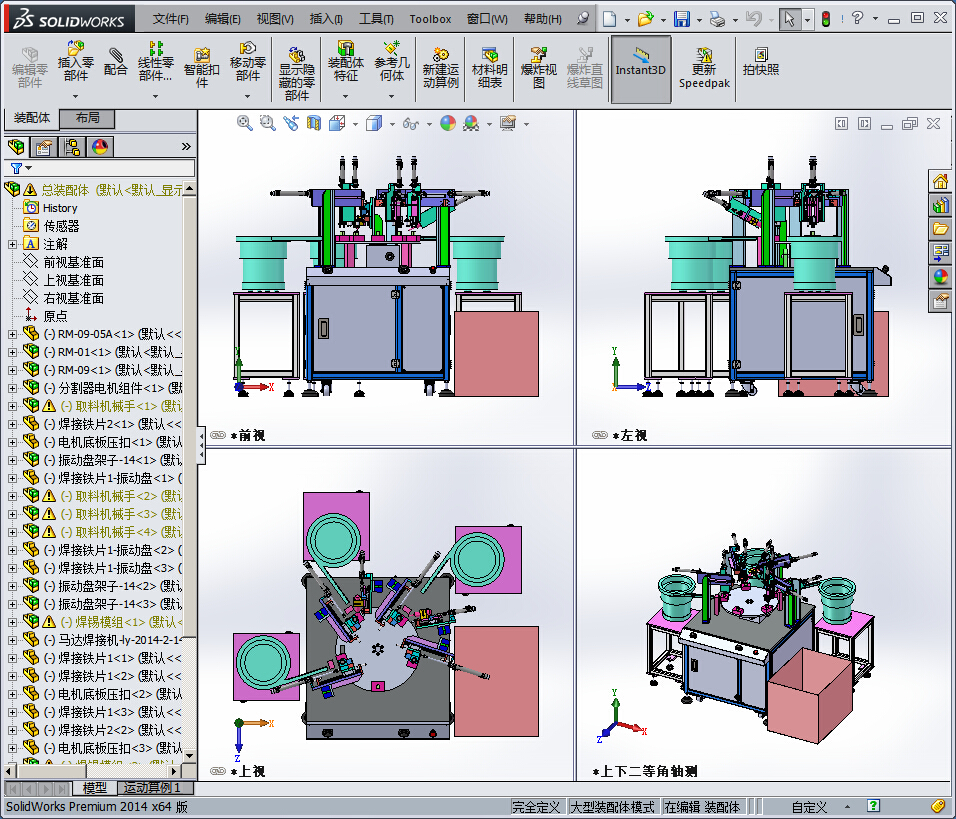
Task: Expand the 注解 tree node
Action: pyautogui.click(x=12, y=245)
